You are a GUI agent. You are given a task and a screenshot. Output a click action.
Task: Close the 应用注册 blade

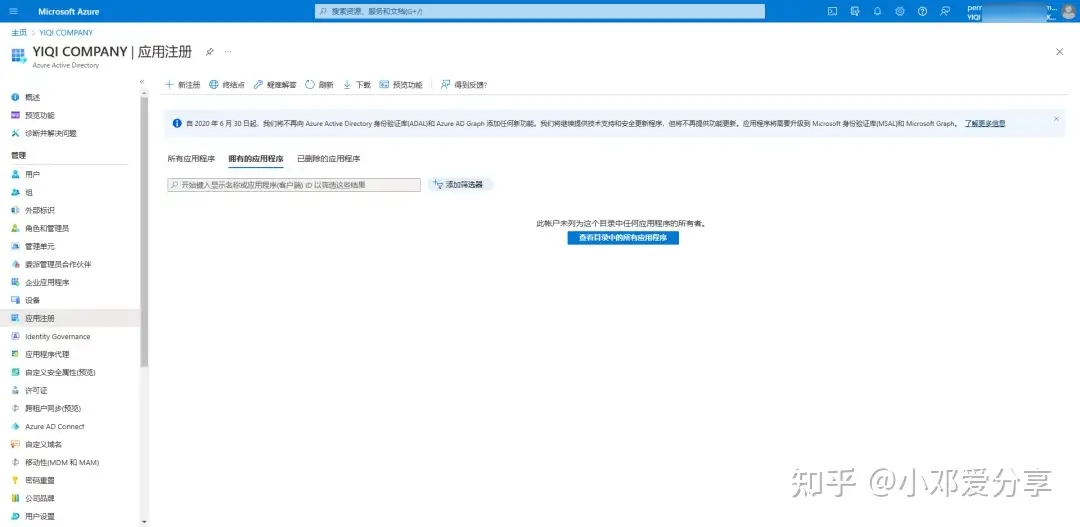pos(1059,52)
